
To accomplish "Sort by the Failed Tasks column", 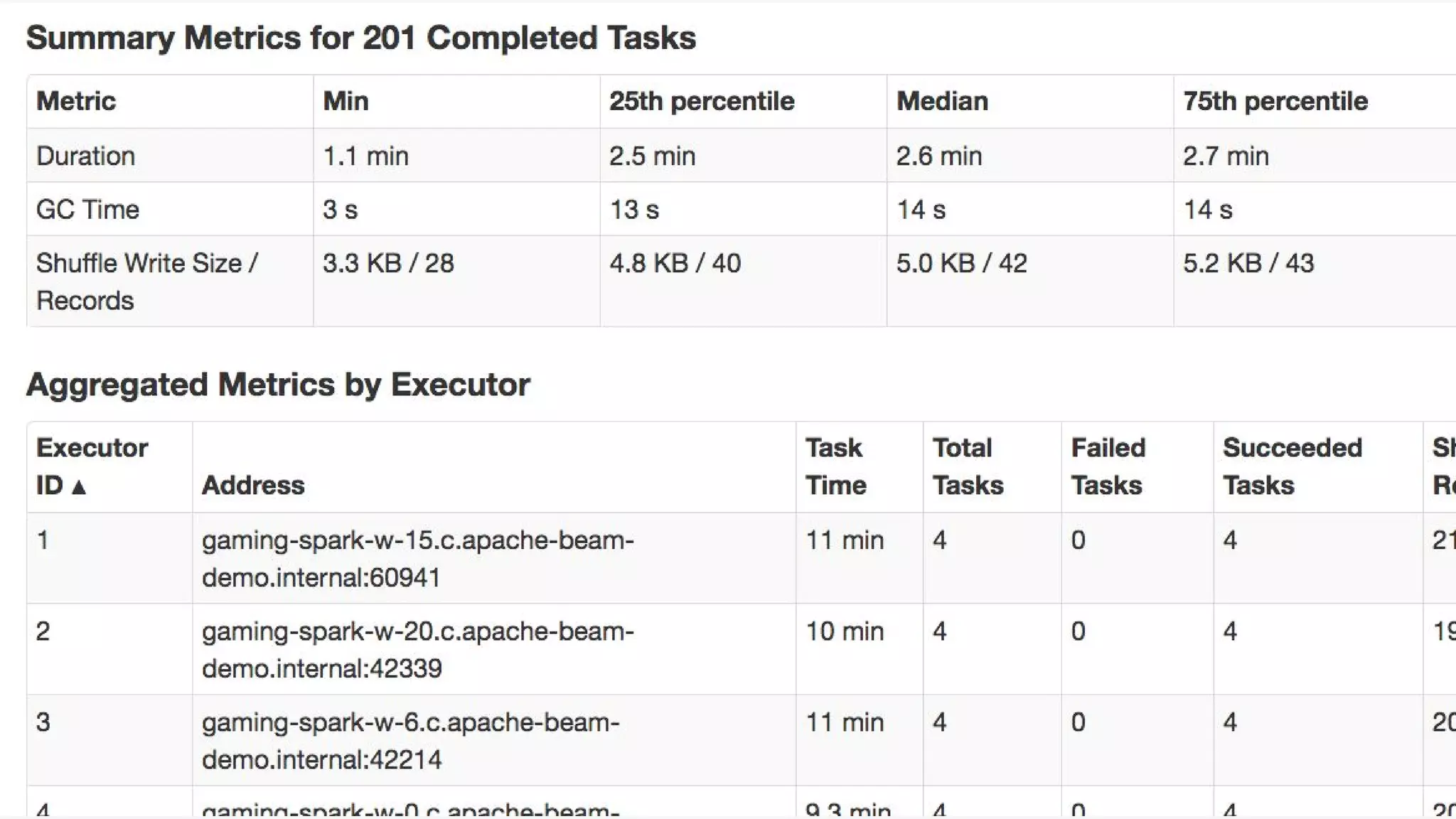I will (1108, 466).
